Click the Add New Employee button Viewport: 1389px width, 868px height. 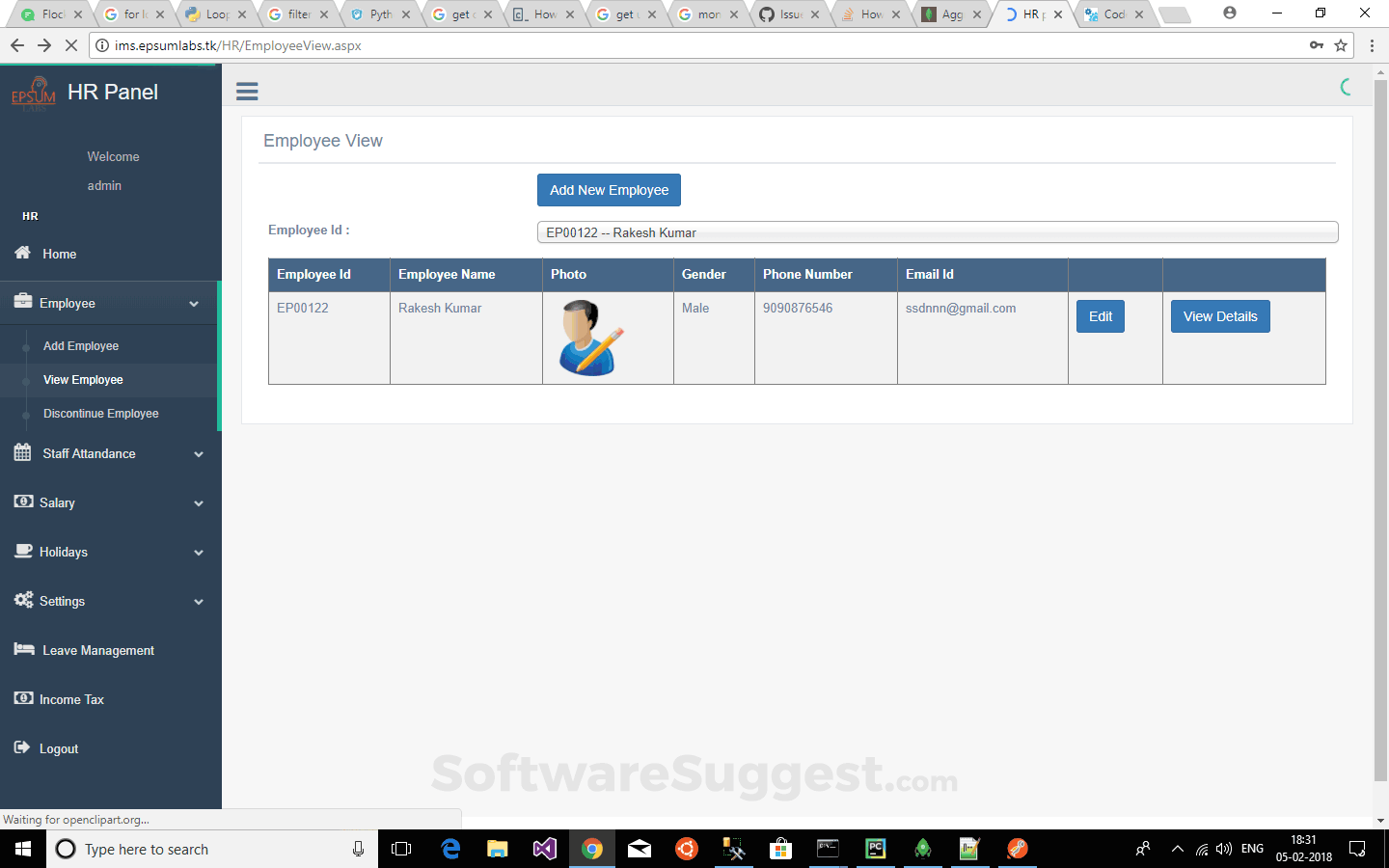tap(609, 189)
